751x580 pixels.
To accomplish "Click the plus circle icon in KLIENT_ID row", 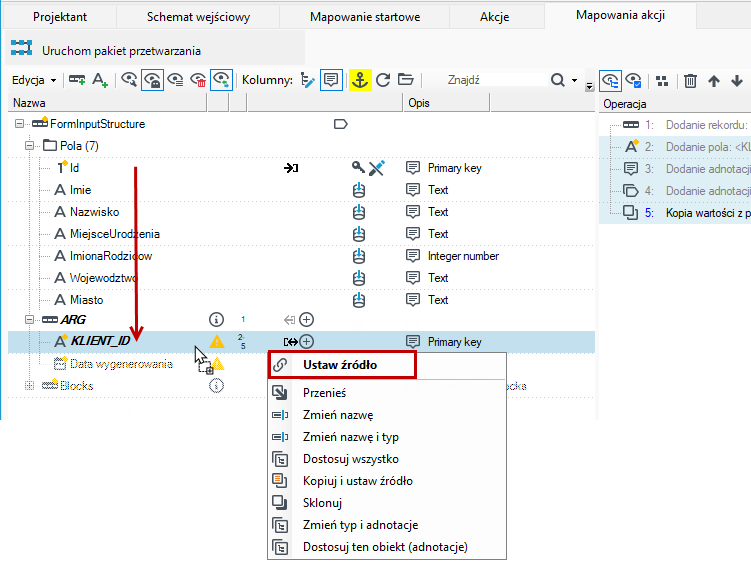I will [x=307, y=341].
